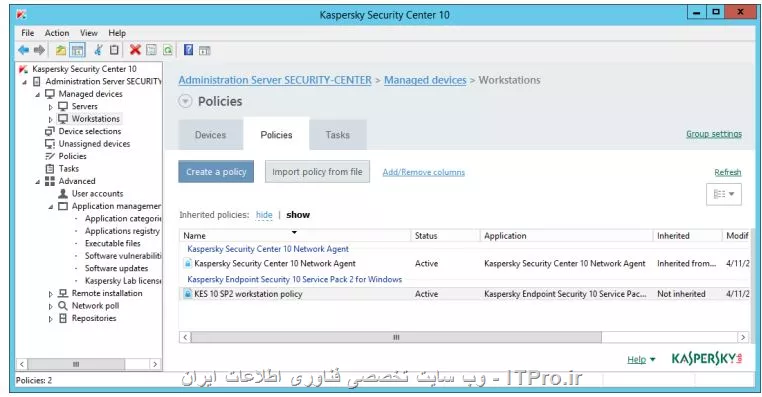The height and width of the screenshot is (397, 762).
Task: Select Advanced node in the tree
Action: 77,181
